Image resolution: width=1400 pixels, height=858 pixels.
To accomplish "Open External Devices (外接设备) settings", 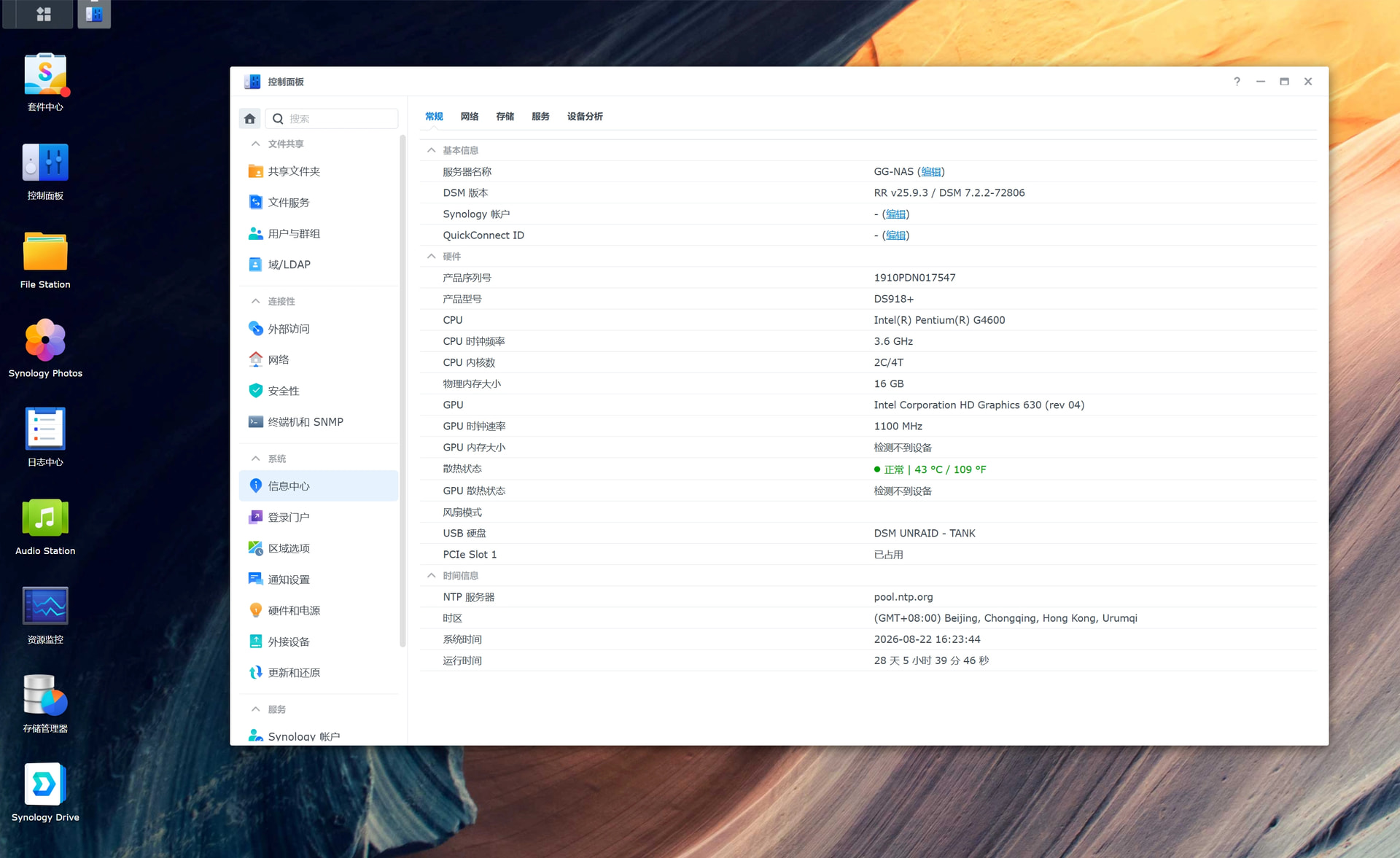I will coord(319,641).
